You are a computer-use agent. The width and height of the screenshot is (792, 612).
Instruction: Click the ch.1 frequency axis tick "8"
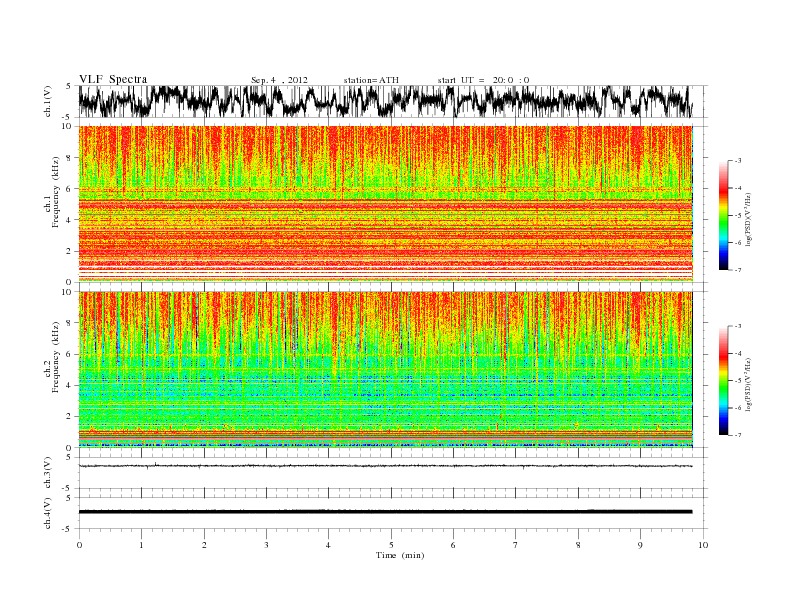70,158
